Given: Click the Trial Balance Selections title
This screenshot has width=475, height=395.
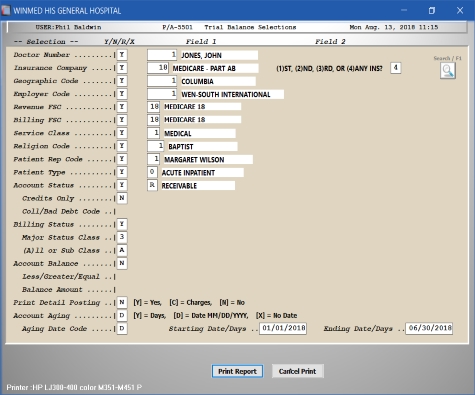Looking at the screenshot, I should 250,27.
